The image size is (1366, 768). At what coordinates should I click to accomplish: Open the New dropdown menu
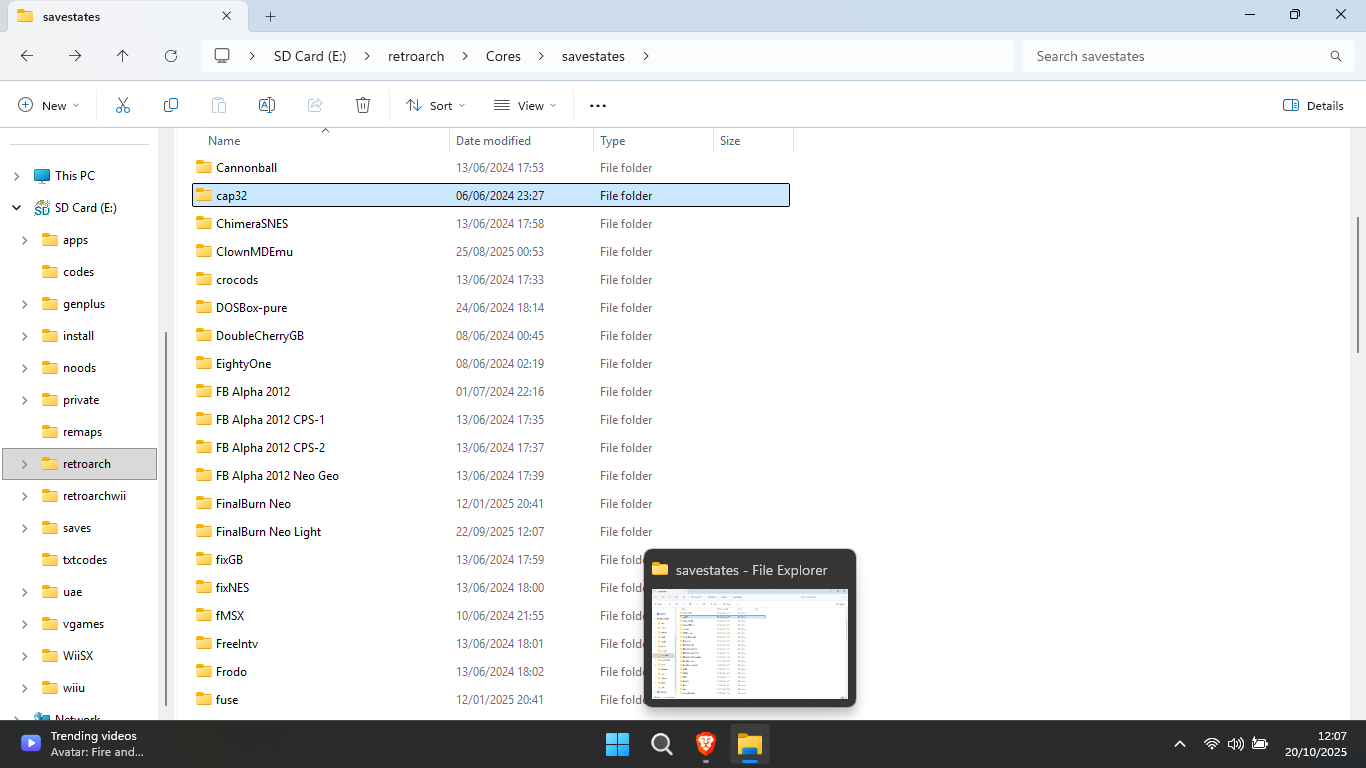tap(48, 105)
